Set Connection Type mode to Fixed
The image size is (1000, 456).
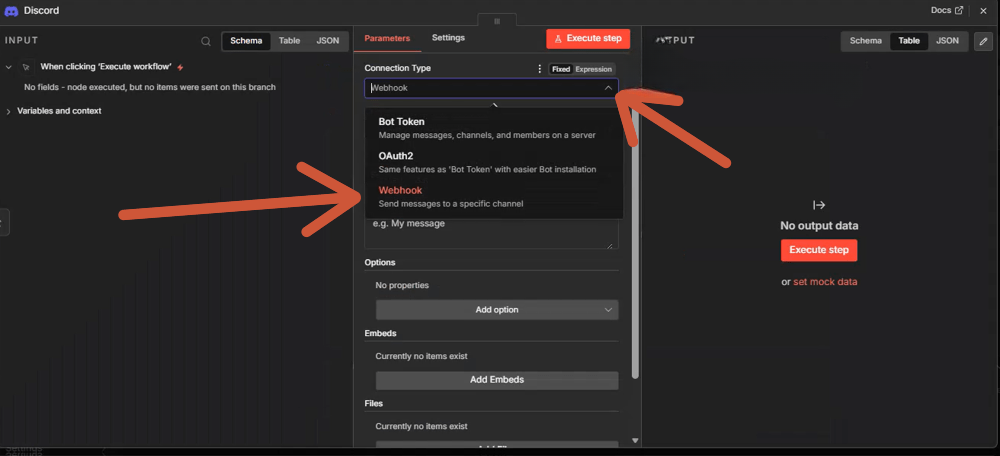click(561, 69)
